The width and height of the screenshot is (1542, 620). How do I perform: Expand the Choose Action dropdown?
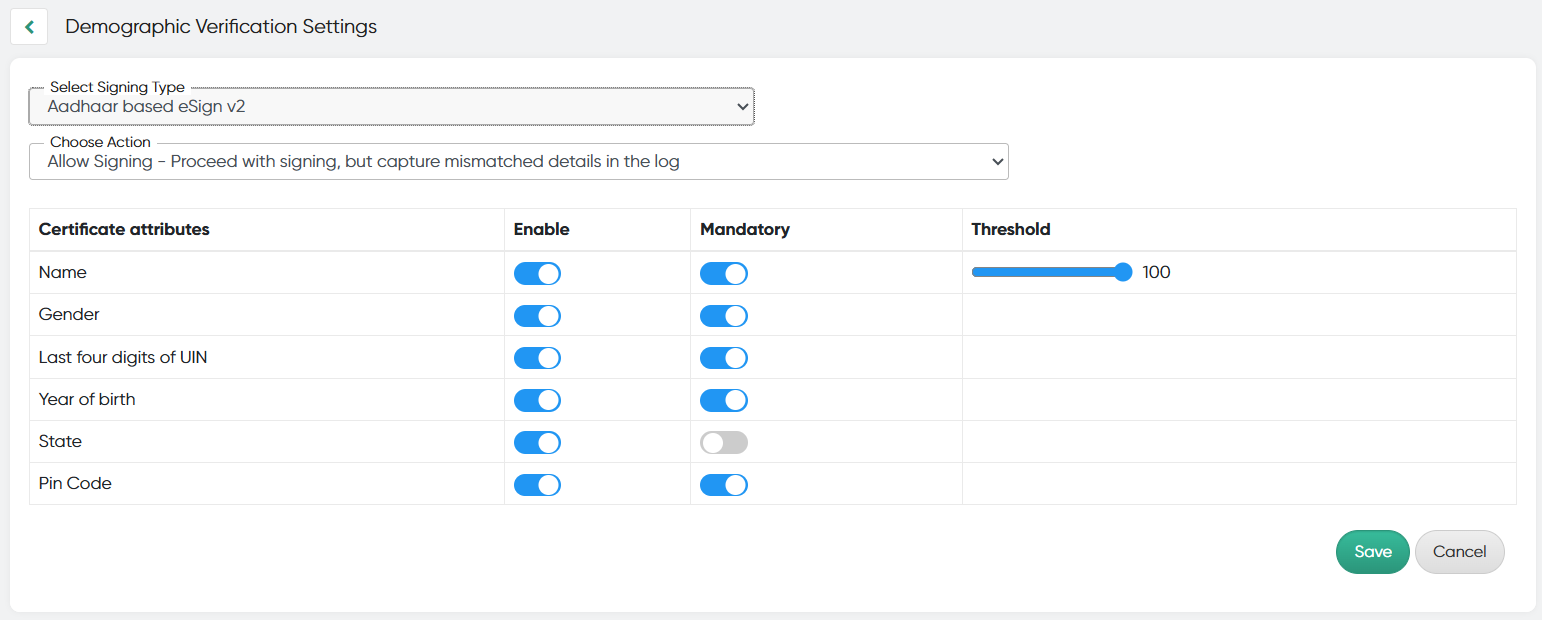pos(518,162)
